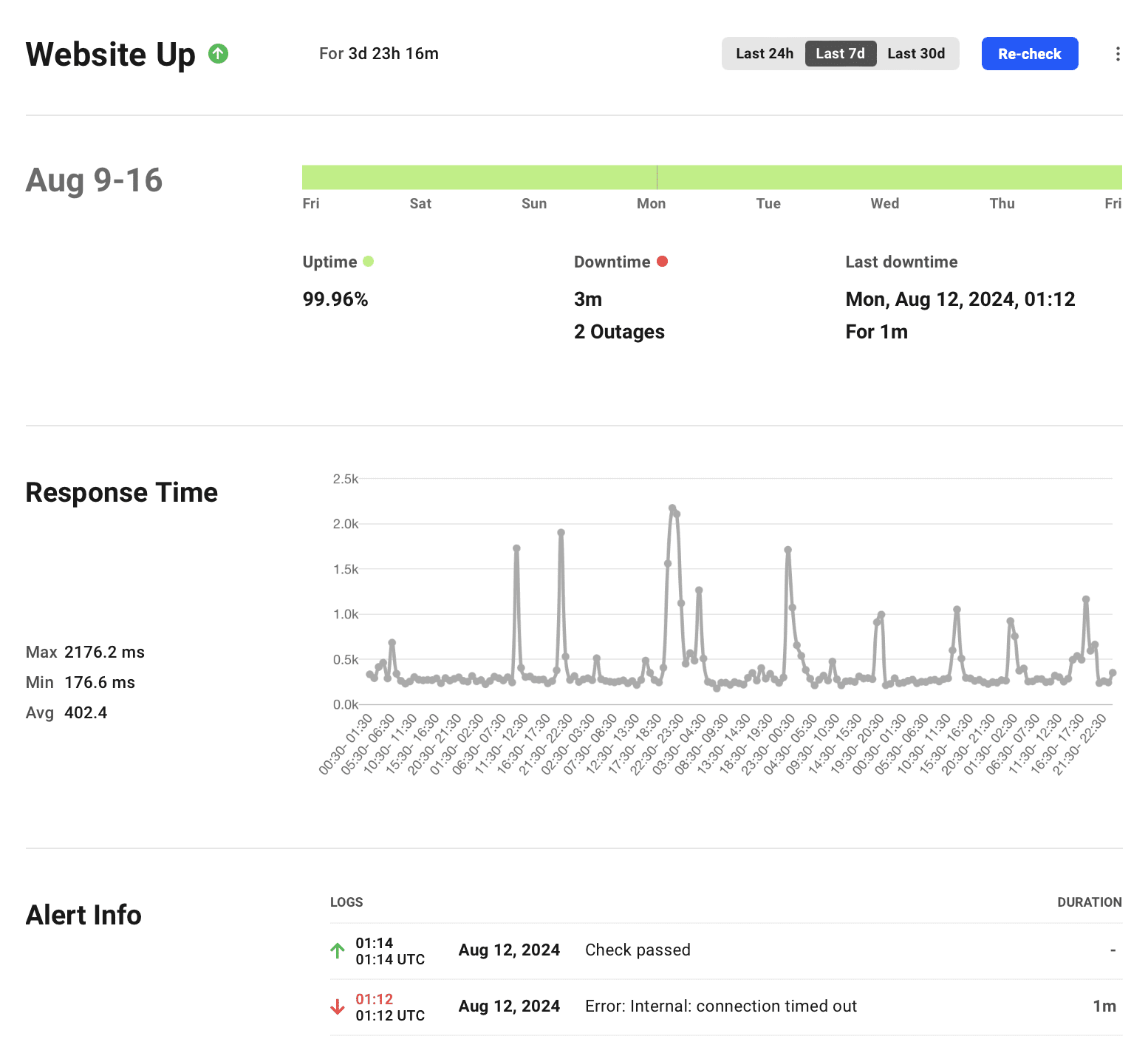This screenshot has width=1148, height=1039.
Task: Click the 1m duration value
Action: click(1104, 1006)
